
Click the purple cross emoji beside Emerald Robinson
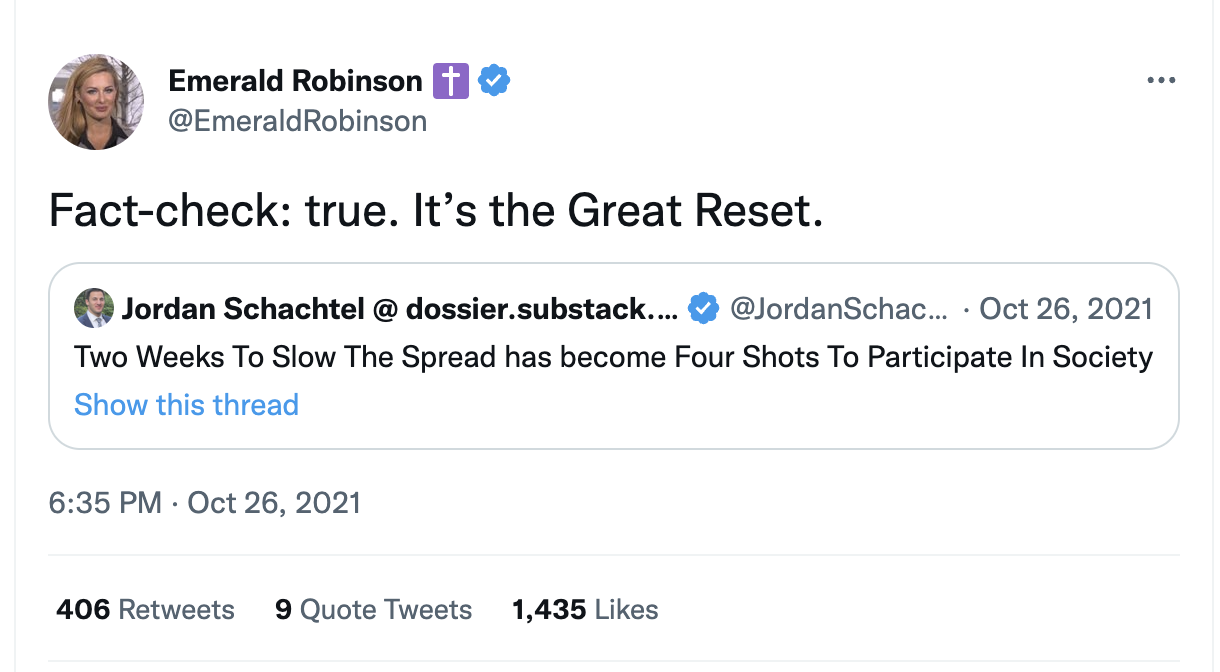click(450, 81)
